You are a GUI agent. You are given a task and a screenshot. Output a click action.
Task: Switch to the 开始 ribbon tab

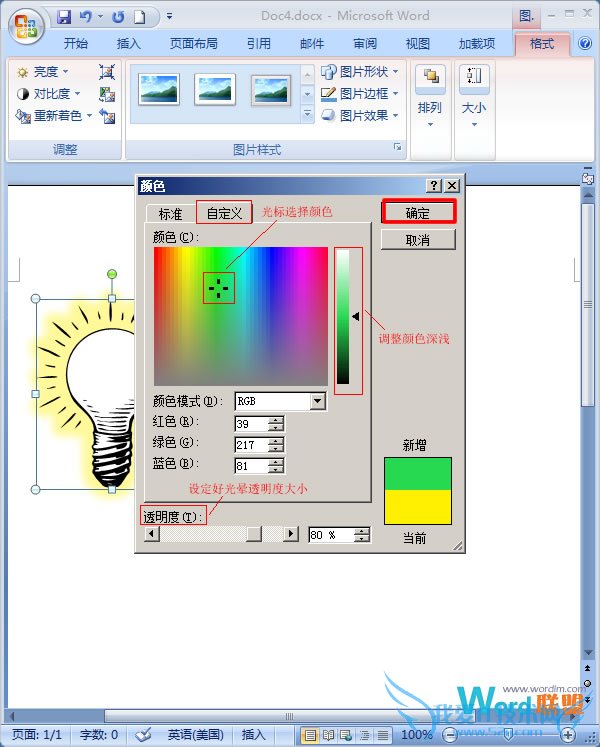click(x=76, y=44)
